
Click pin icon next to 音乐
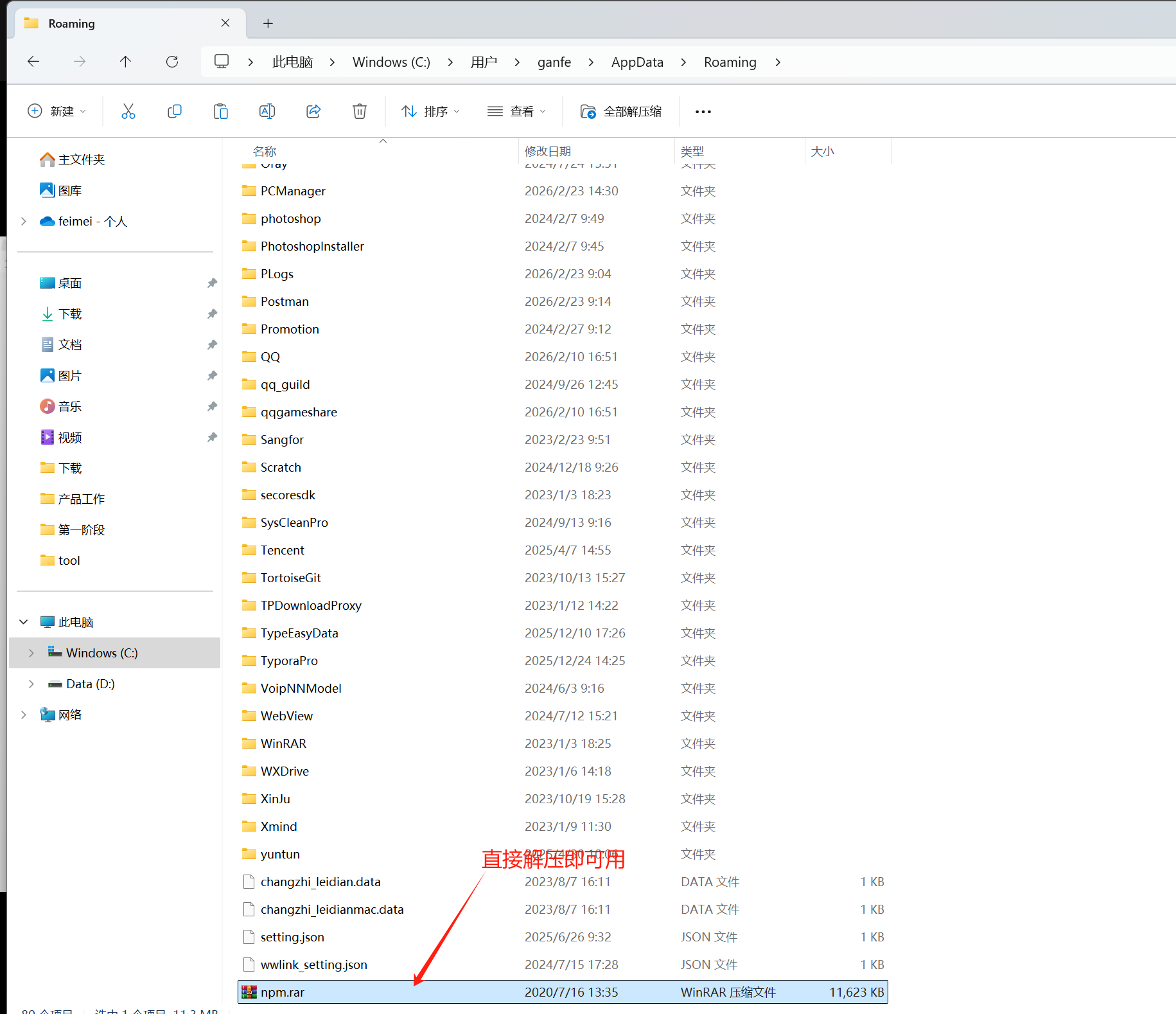(212, 406)
